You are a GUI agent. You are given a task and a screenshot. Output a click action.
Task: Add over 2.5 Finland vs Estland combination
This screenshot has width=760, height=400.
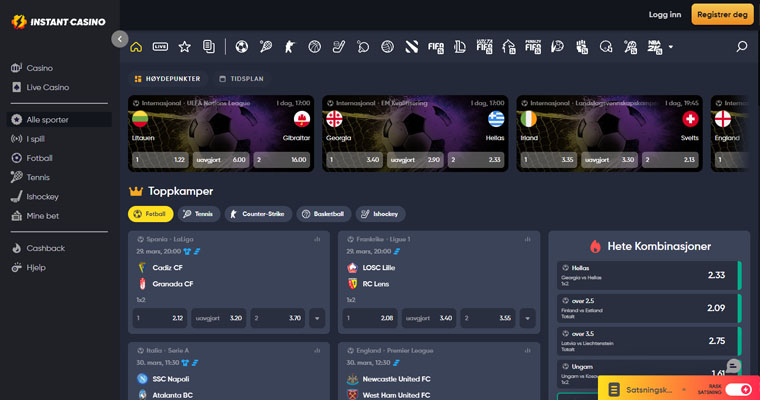point(649,308)
